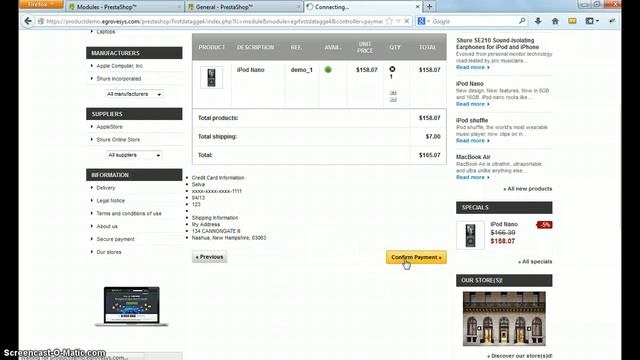
Task: Open iPod Nano specials title link
Action: [x=504, y=224]
